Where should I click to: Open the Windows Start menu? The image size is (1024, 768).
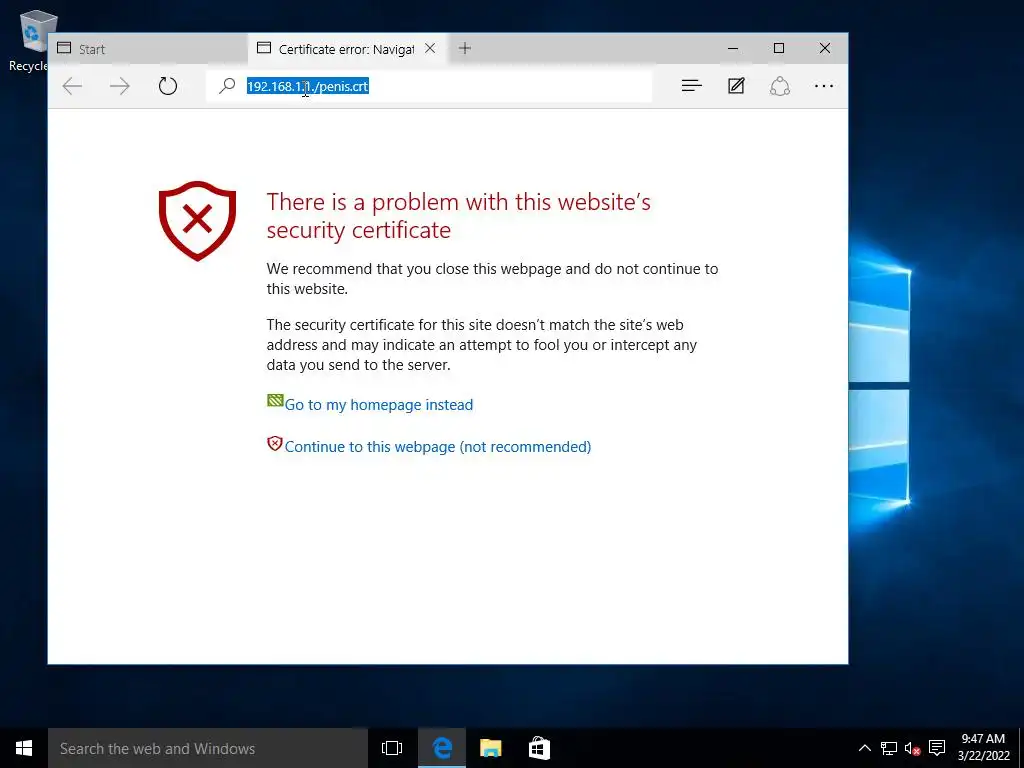[24, 748]
